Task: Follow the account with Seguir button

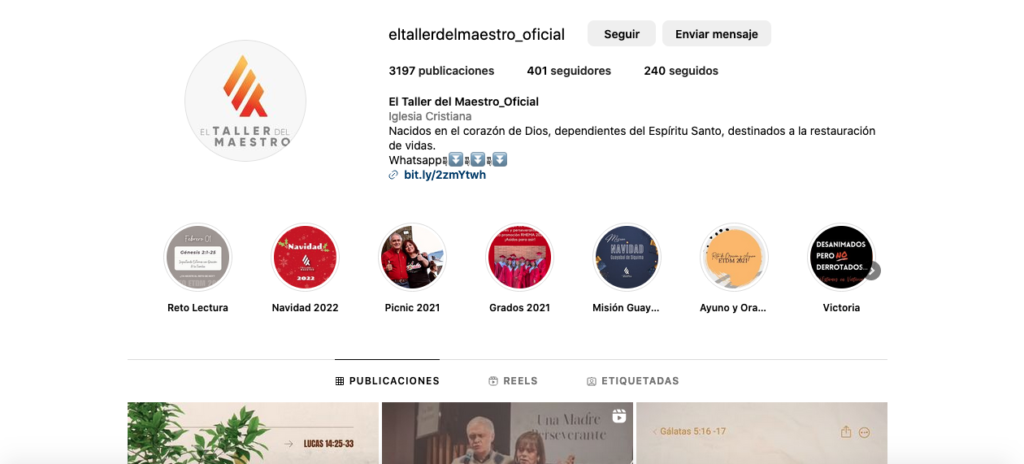Action: [x=621, y=34]
